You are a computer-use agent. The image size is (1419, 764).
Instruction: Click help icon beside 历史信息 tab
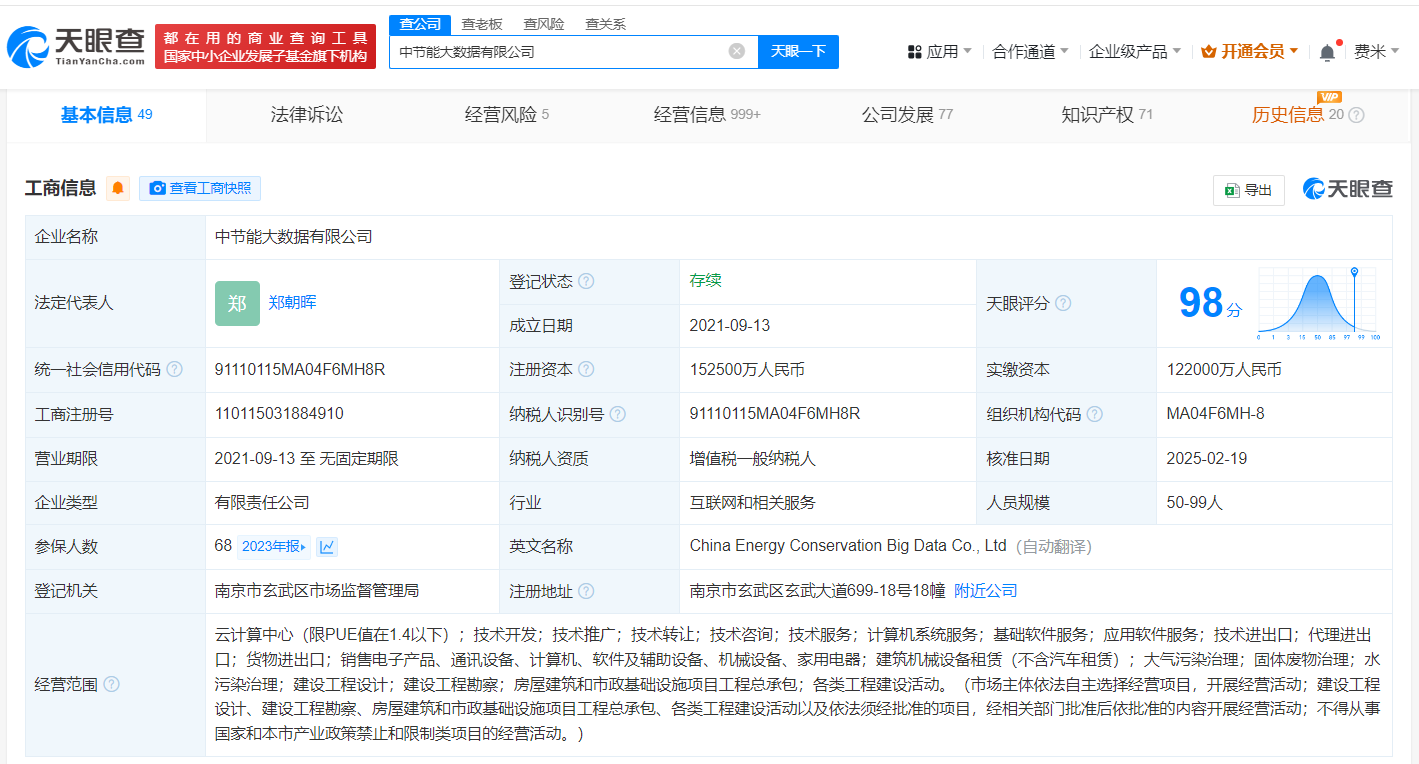(1356, 115)
